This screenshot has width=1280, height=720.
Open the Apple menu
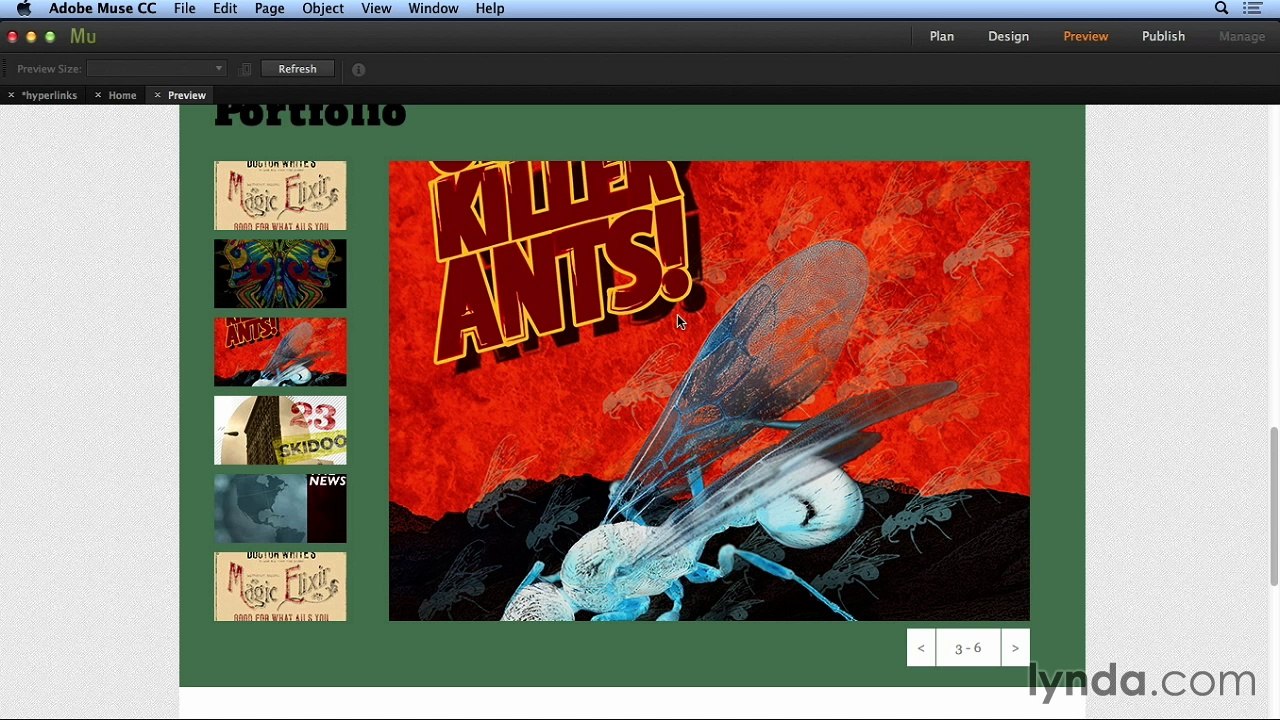[24, 9]
